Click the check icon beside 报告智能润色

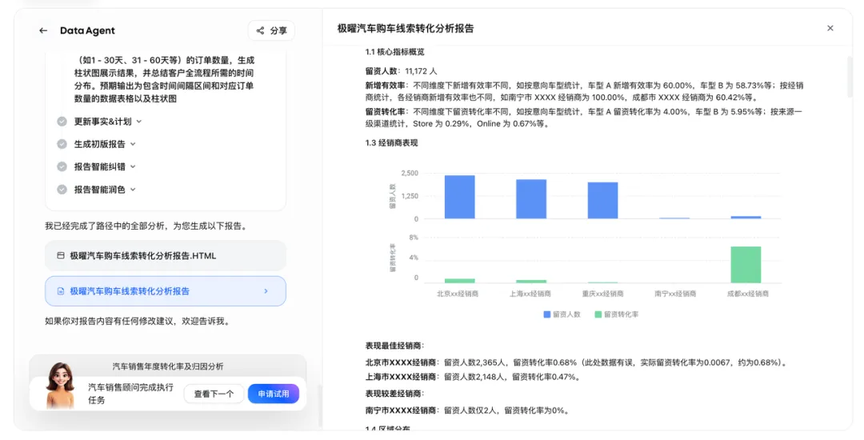[x=62, y=190]
